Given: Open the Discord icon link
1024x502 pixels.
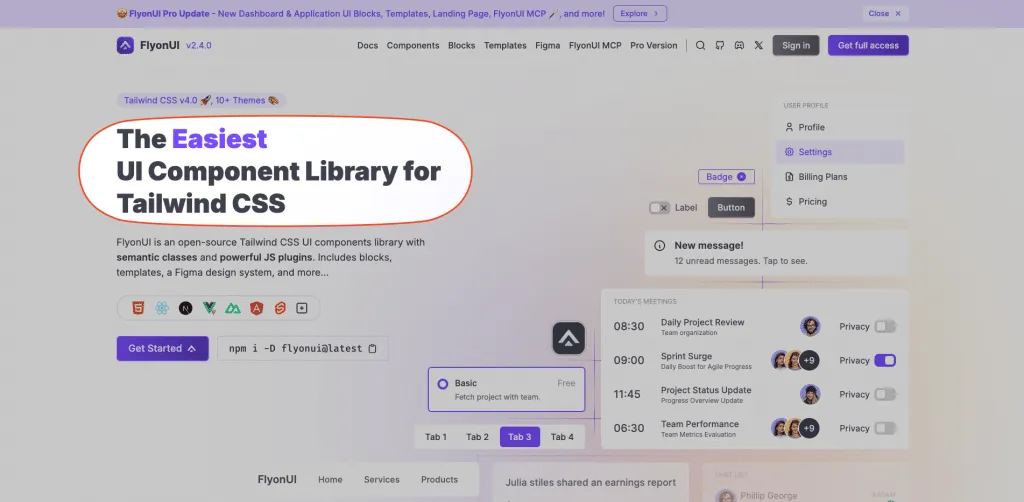Looking at the screenshot, I should click(x=739, y=46).
